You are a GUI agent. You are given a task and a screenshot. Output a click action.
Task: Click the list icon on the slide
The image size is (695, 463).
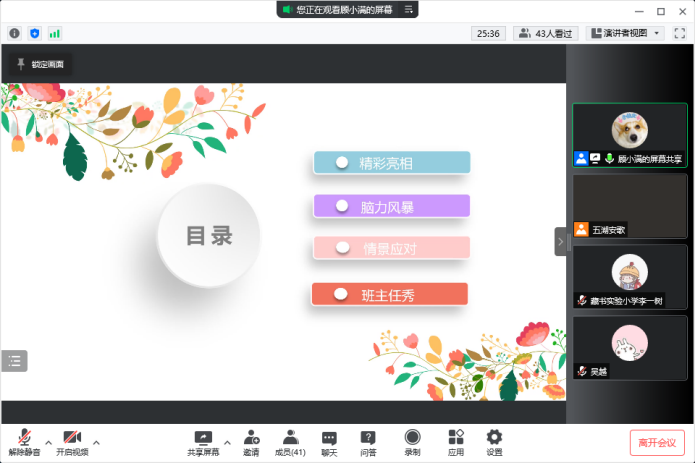point(15,361)
